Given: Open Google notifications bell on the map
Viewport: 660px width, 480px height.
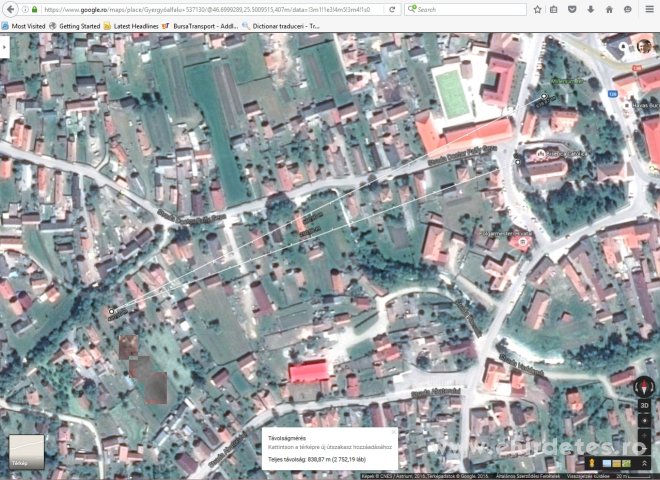Looking at the screenshot, I should pyautogui.click(x=623, y=46).
